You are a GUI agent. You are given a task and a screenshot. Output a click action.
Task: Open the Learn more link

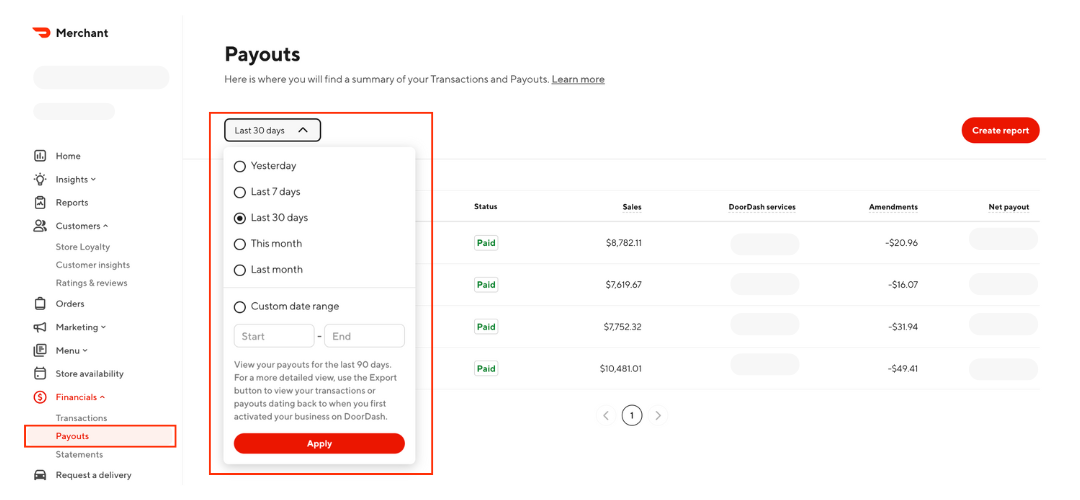point(578,79)
